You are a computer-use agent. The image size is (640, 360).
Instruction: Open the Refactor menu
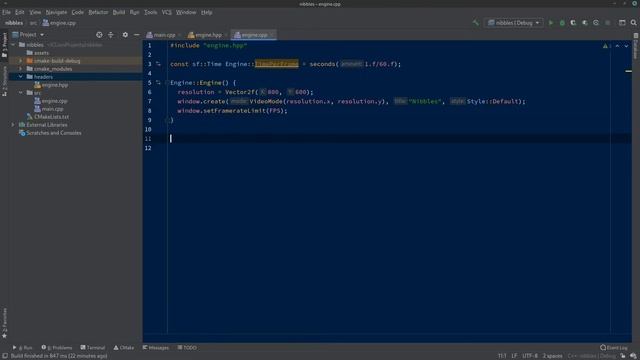[x=98, y=12]
